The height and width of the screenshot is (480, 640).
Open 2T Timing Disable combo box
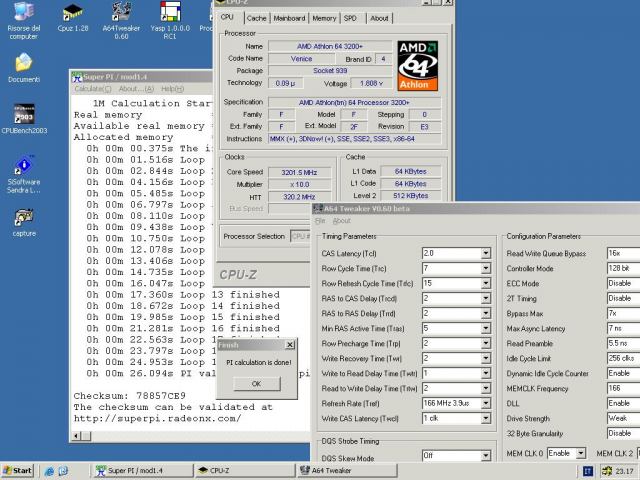pyautogui.click(x=623, y=298)
